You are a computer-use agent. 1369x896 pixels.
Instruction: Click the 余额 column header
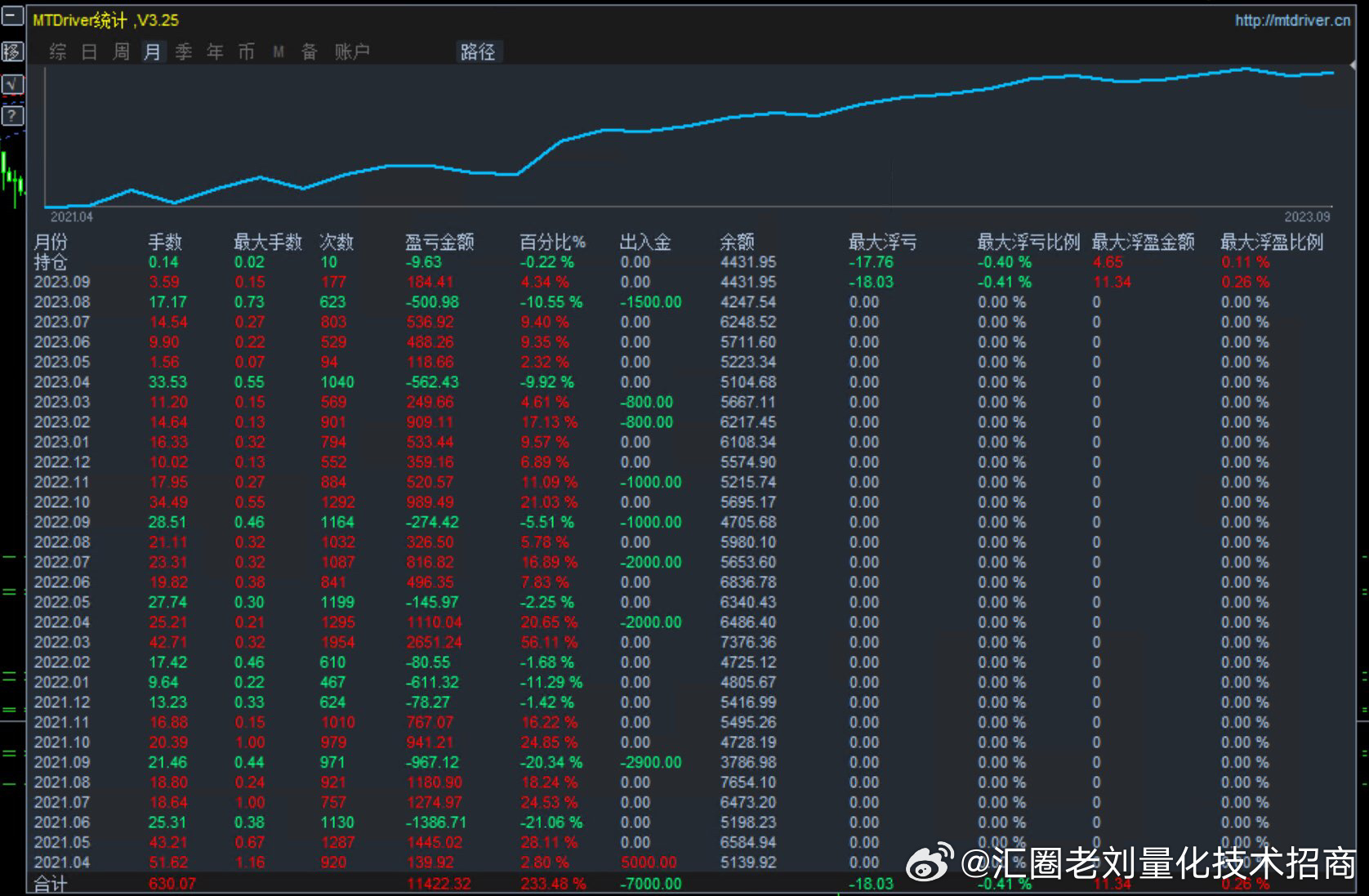click(737, 242)
